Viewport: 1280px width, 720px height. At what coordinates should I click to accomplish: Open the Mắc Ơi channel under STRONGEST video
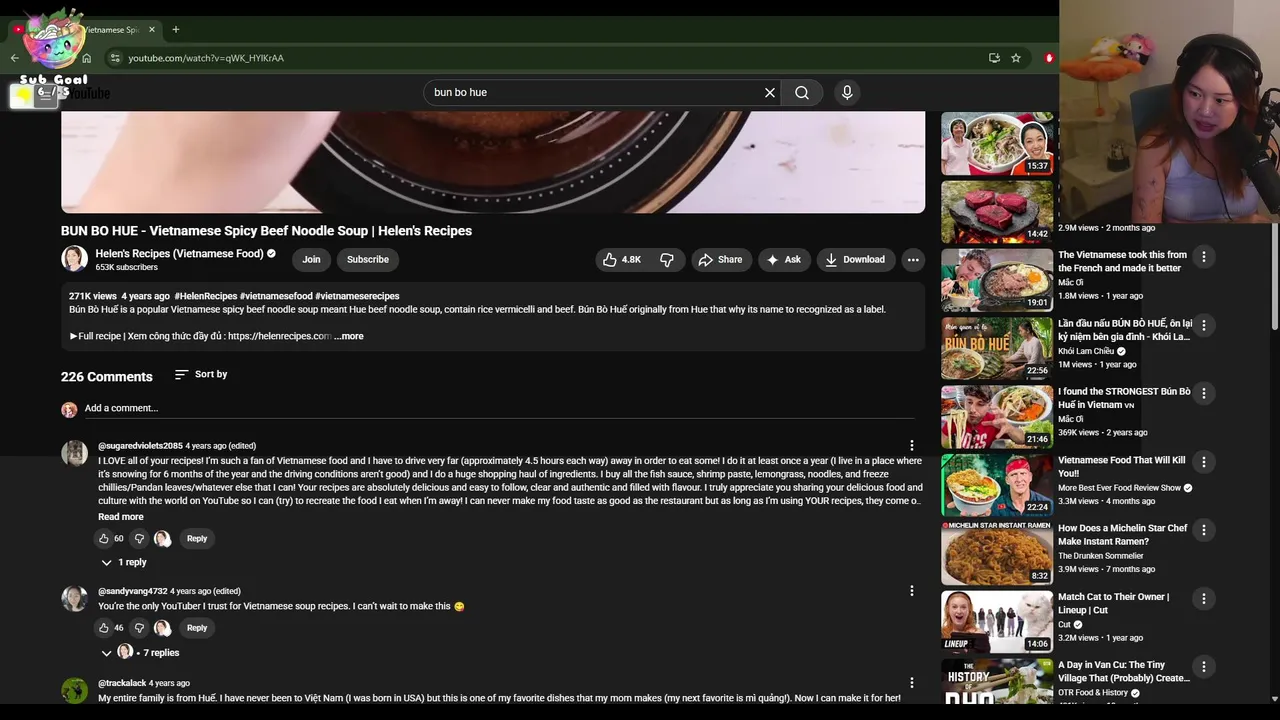[1070, 419]
